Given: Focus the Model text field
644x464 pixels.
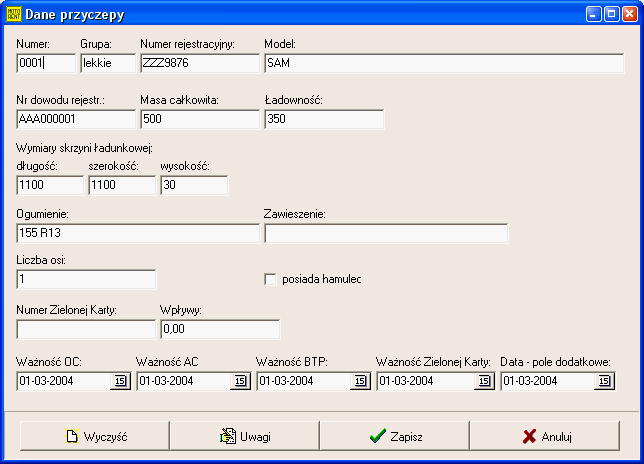Looking at the screenshot, I should coord(443,64).
